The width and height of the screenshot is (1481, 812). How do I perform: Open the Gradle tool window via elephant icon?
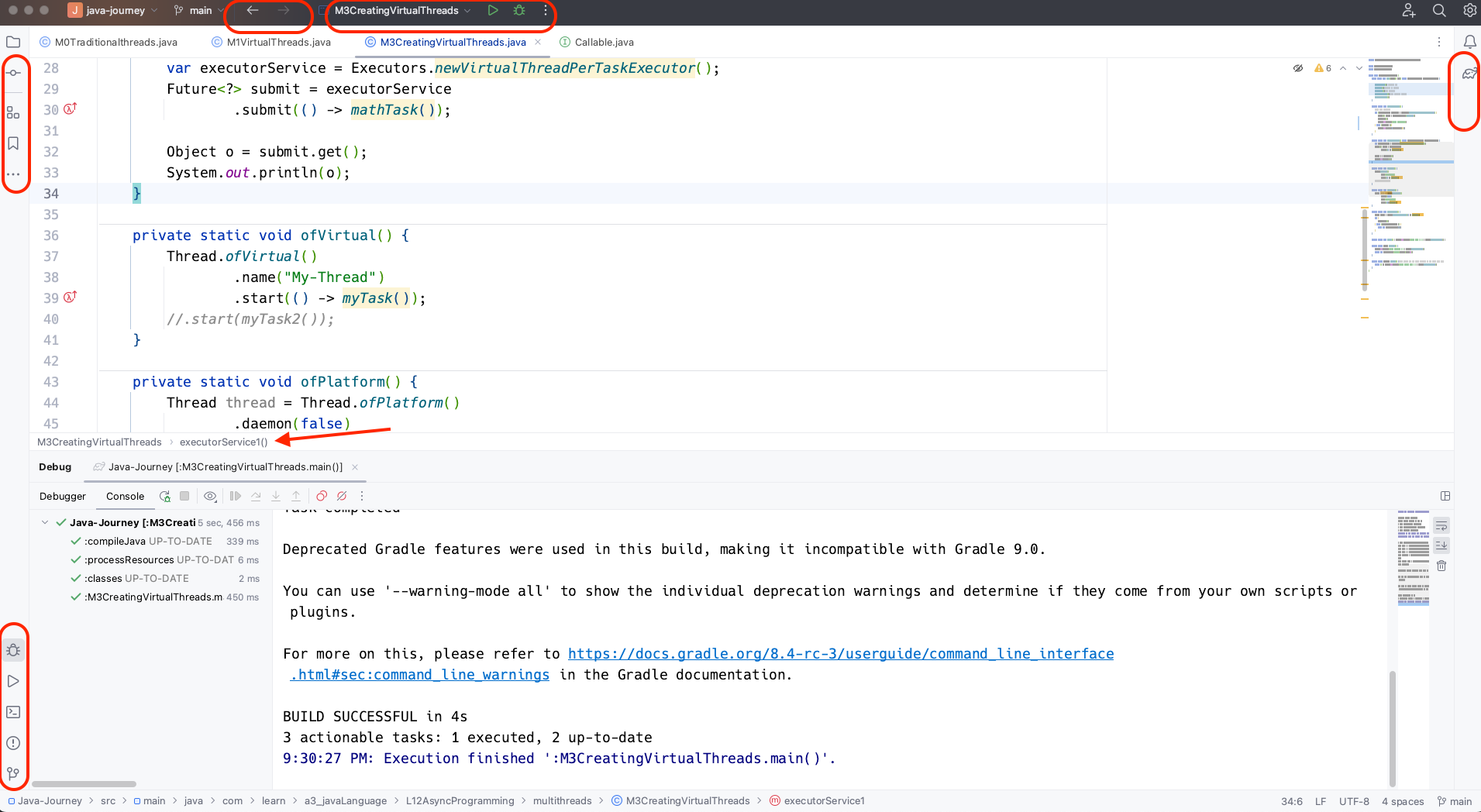[1469, 73]
